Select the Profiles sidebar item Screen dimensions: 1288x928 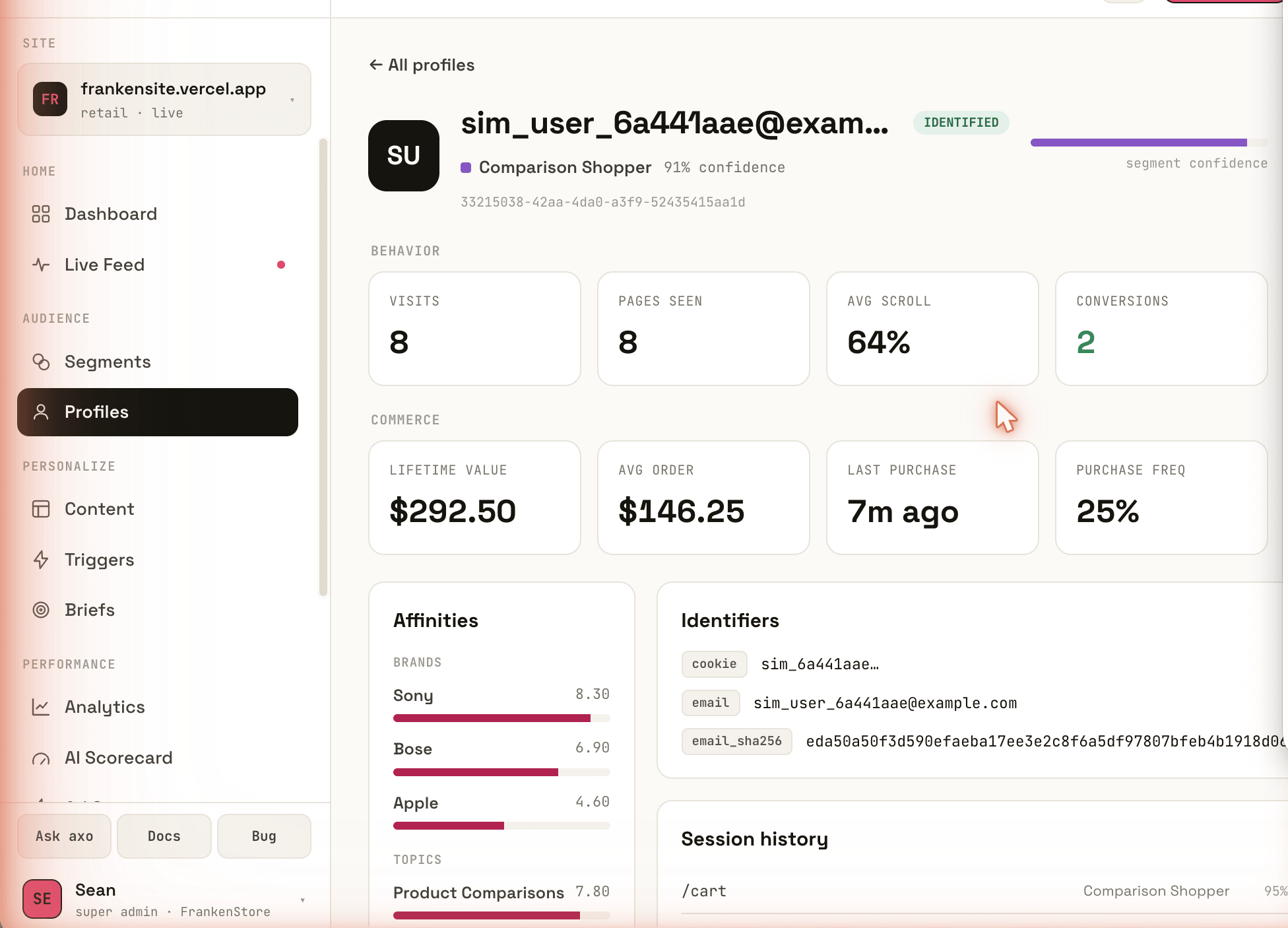coord(158,412)
